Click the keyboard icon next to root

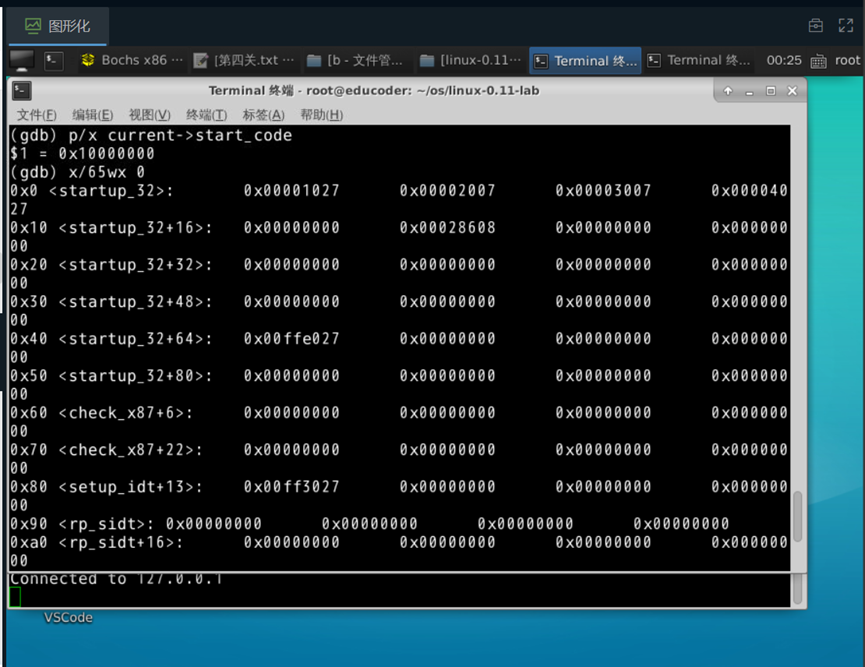tap(819, 60)
